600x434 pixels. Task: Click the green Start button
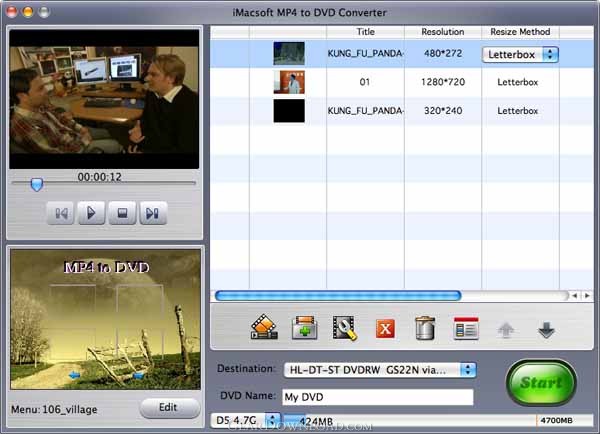click(541, 382)
